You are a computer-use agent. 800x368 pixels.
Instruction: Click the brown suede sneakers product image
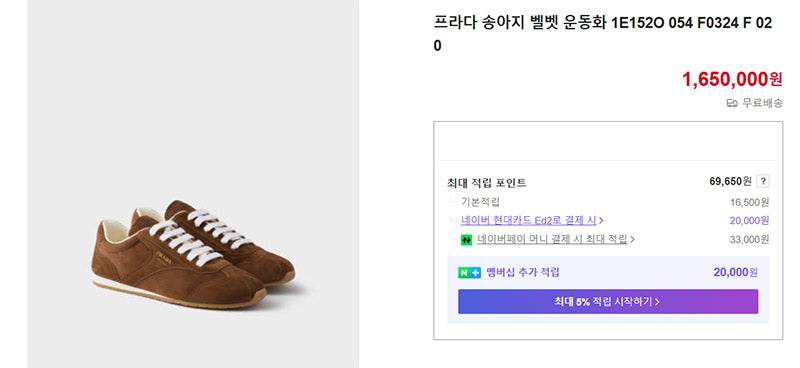[x=193, y=255]
